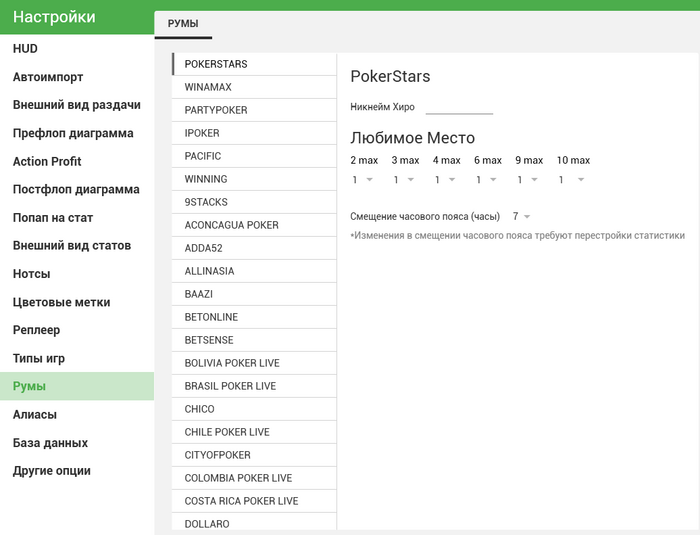Open the 6 max favorite seat dropdown
The height and width of the screenshot is (535, 700).
[x=486, y=180]
